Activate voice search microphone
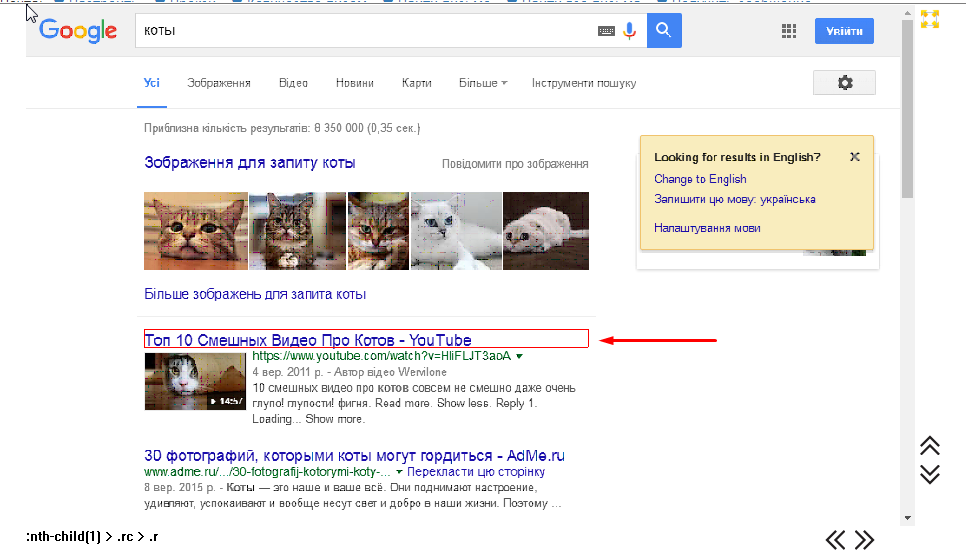Screen dimensions: 966x553 (630, 31)
